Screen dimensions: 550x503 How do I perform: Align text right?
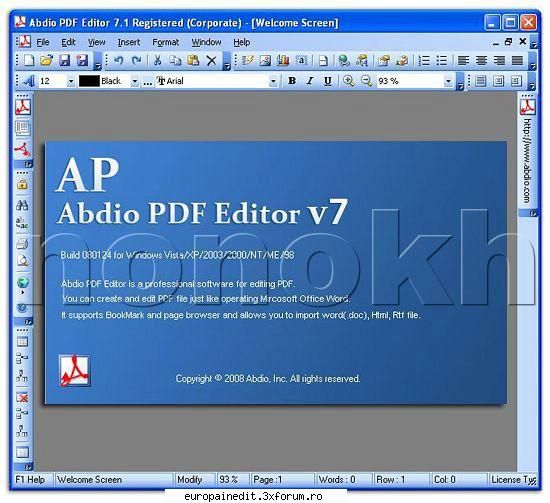coord(499,60)
